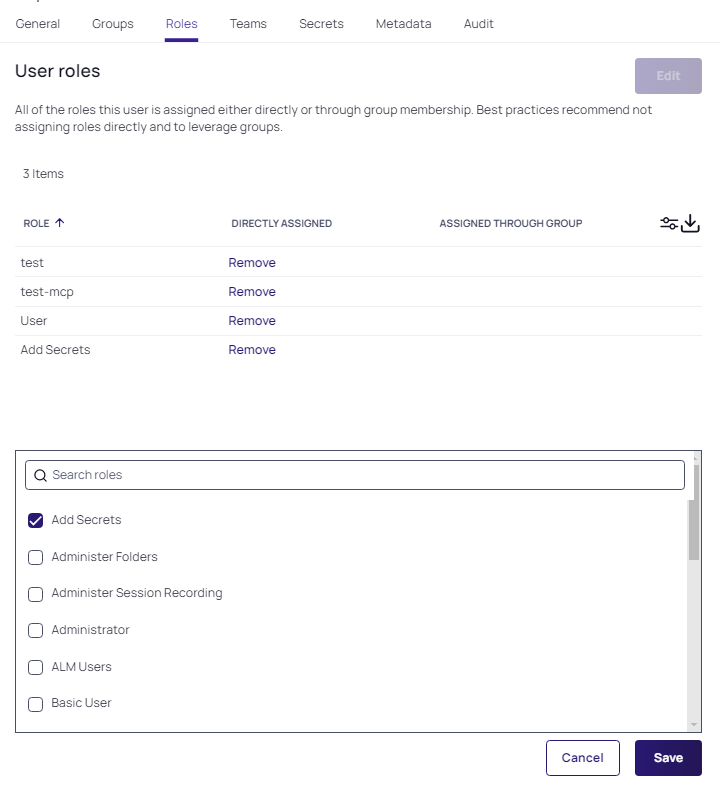Screen dimensions: 720x790
Task: Select the Basic User checkbox
Action: pyautogui.click(x=35, y=704)
